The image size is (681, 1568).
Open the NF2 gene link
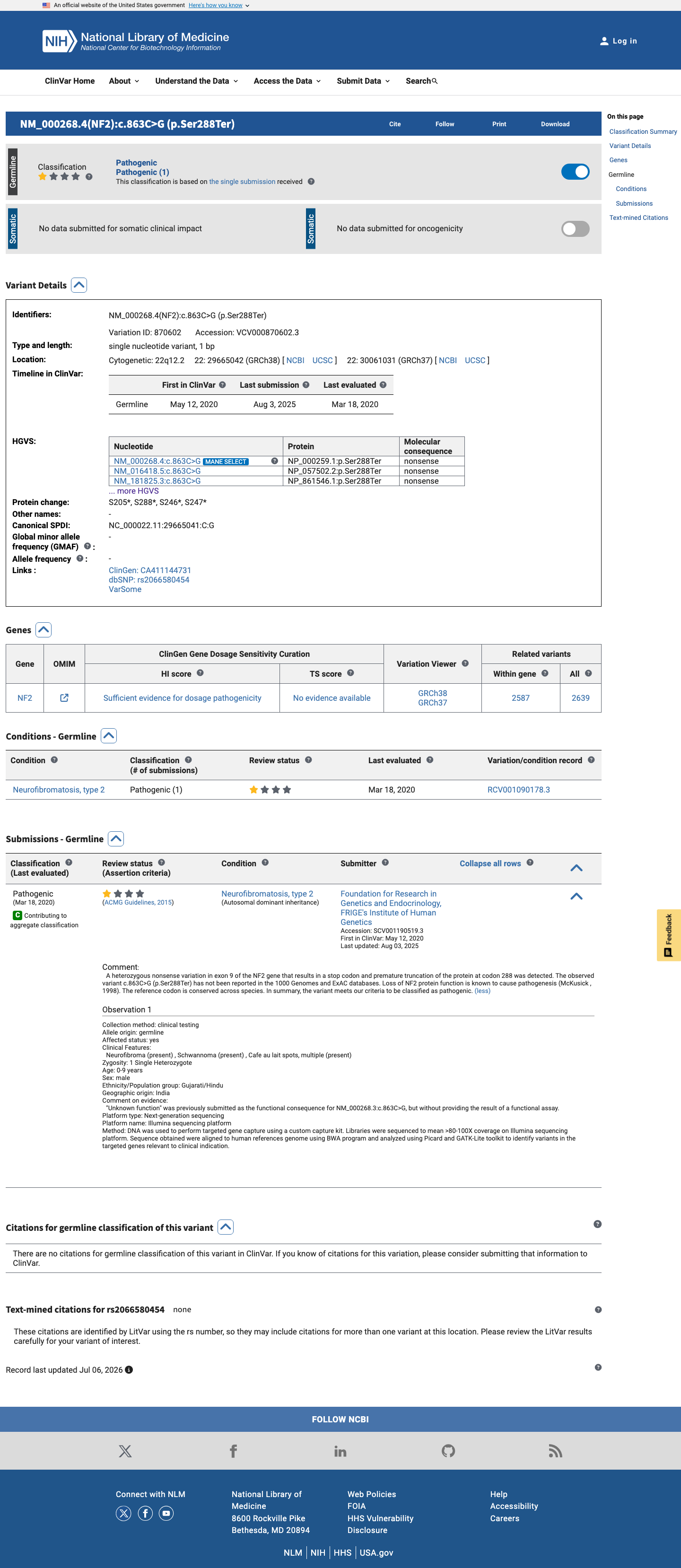(24, 697)
